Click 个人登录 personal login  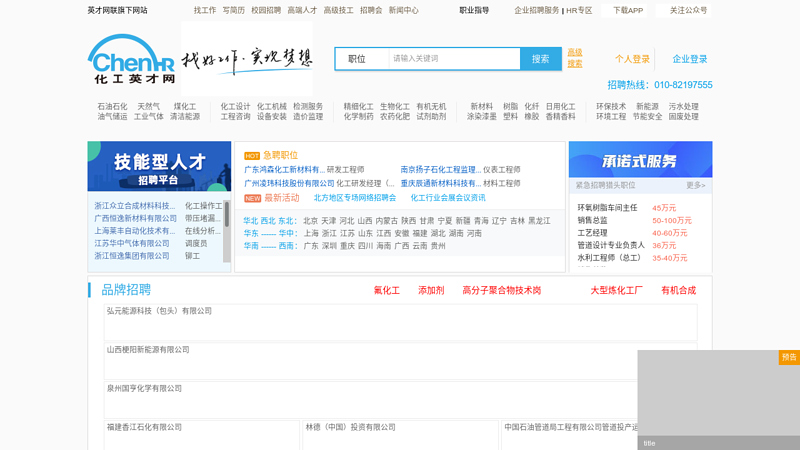click(x=632, y=59)
